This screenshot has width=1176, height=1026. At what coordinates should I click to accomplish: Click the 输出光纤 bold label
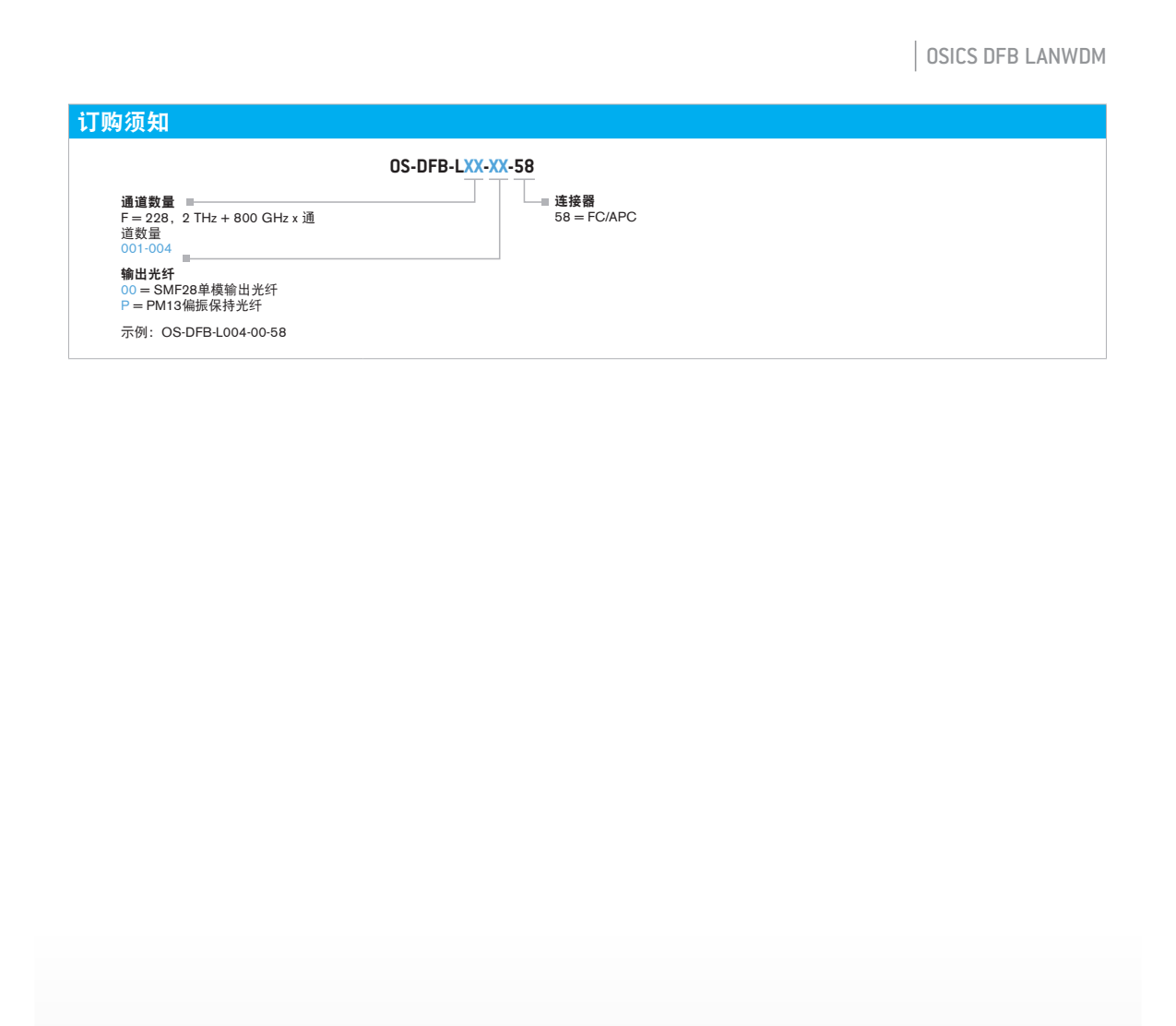[x=148, y=274]
